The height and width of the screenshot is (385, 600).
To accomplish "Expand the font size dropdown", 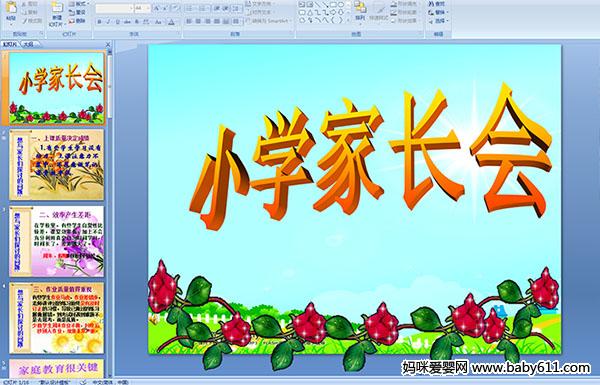I will [x=143, y=8].
